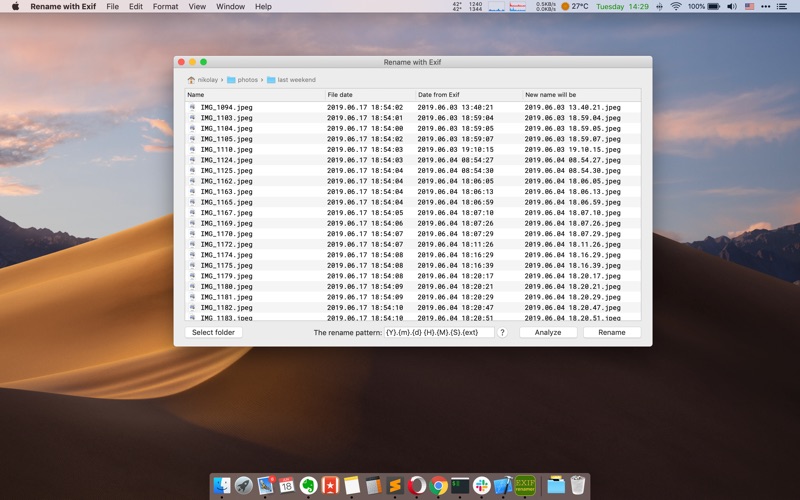
Task: Open the gray-orange calculator icon in Dock
Action: click(x=373, y=485)
